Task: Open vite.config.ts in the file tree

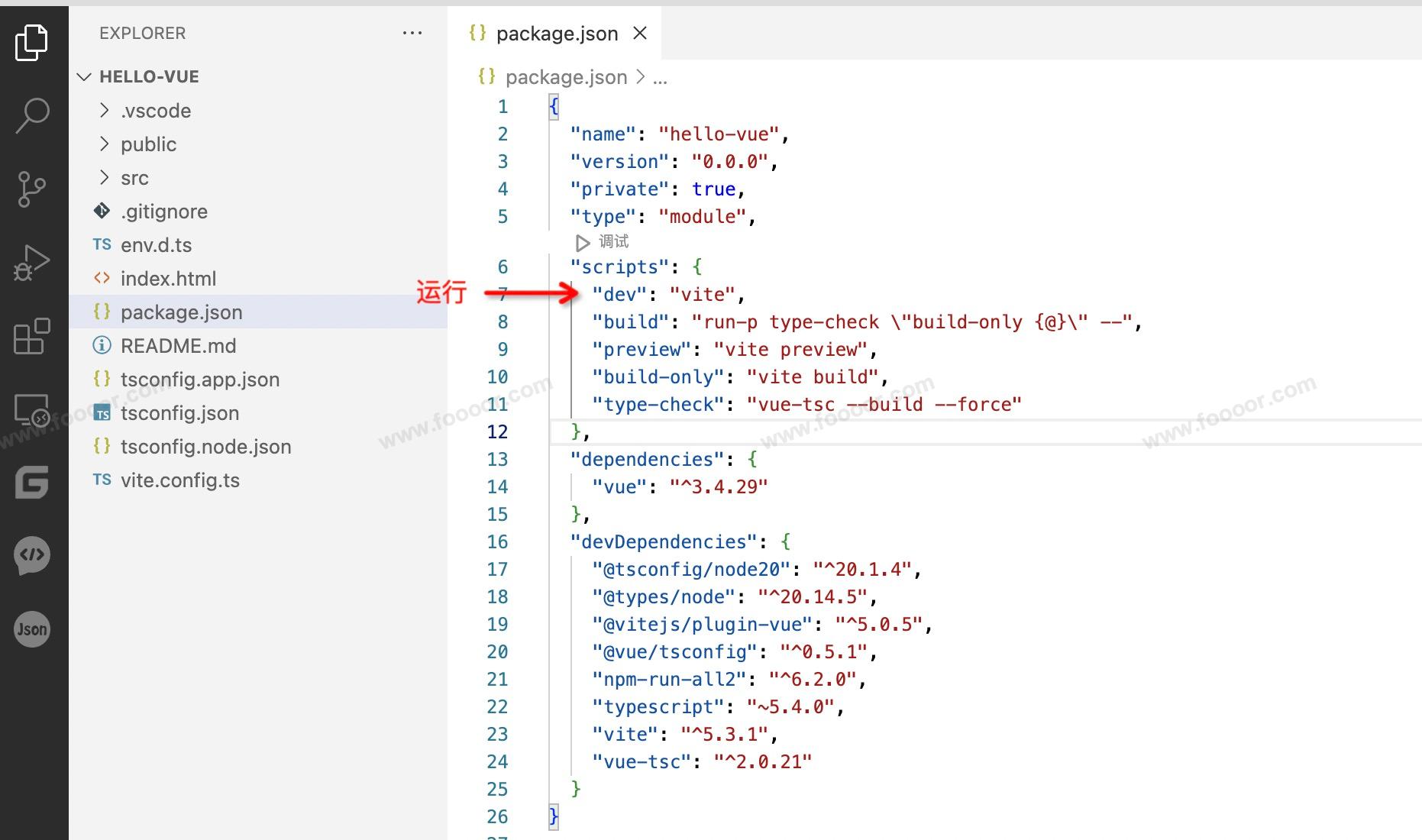Action: point(179,480)
